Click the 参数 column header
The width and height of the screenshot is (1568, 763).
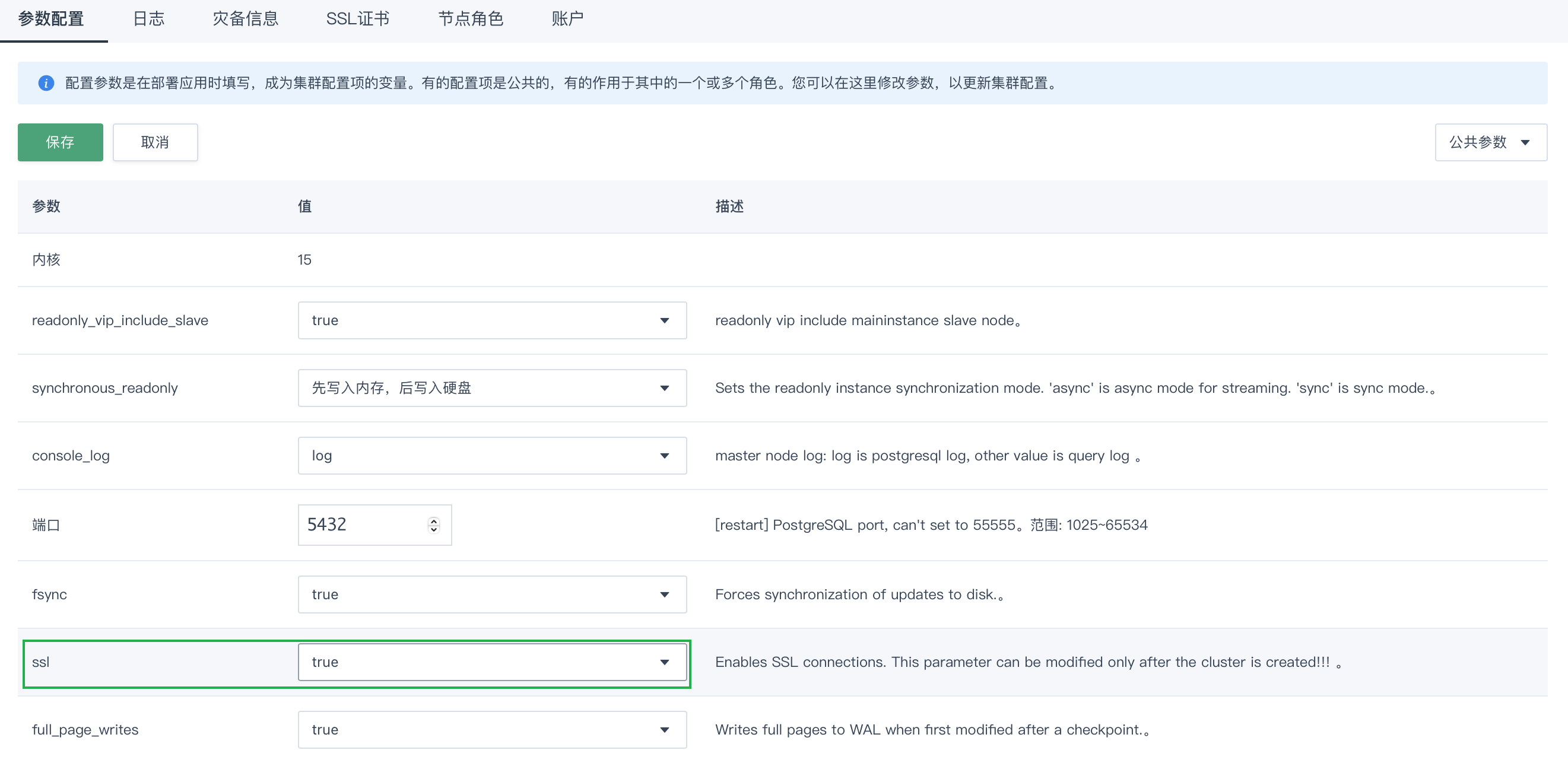[46, 206]
